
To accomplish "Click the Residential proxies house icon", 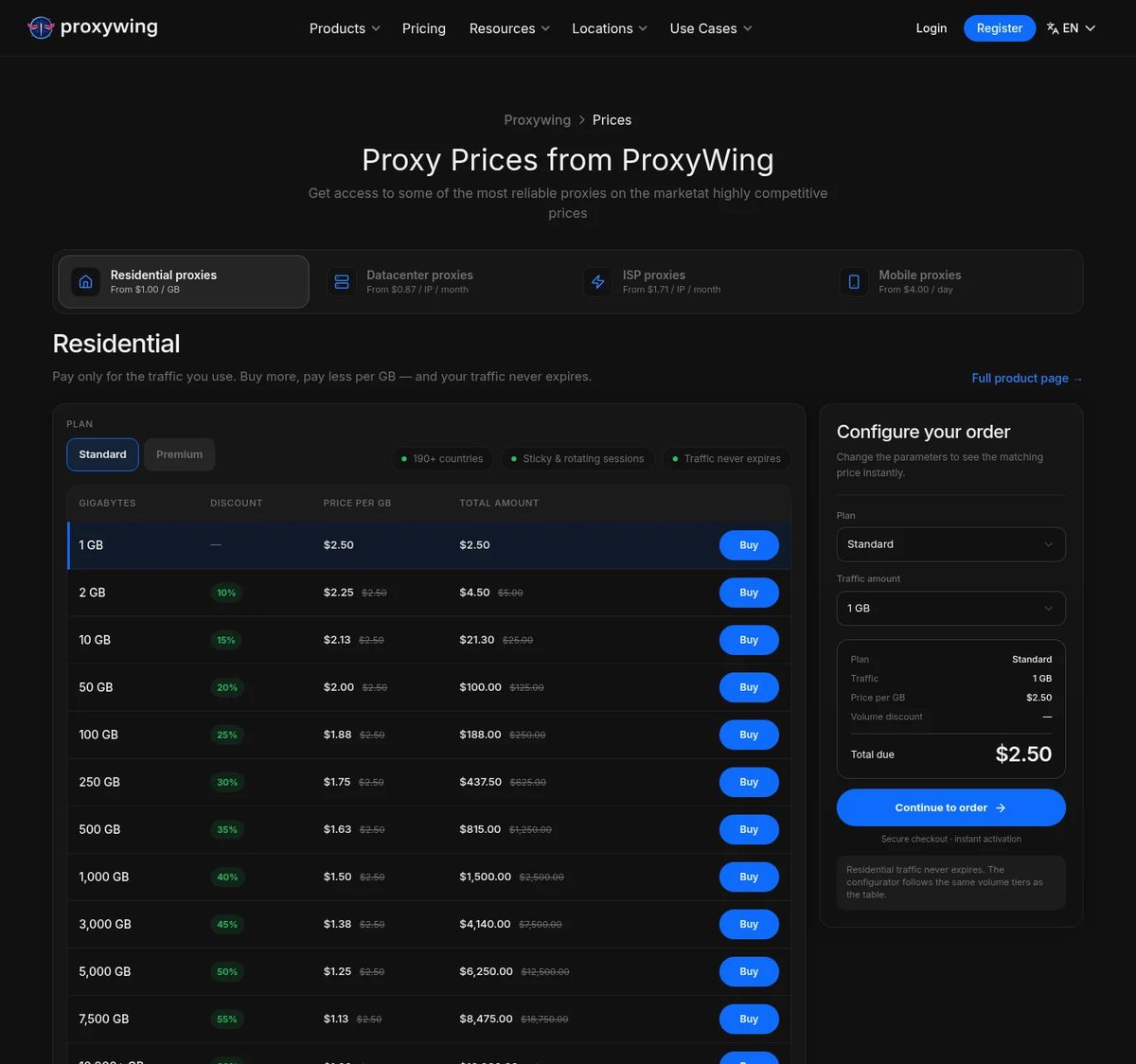I will click(x=85, y=282).
